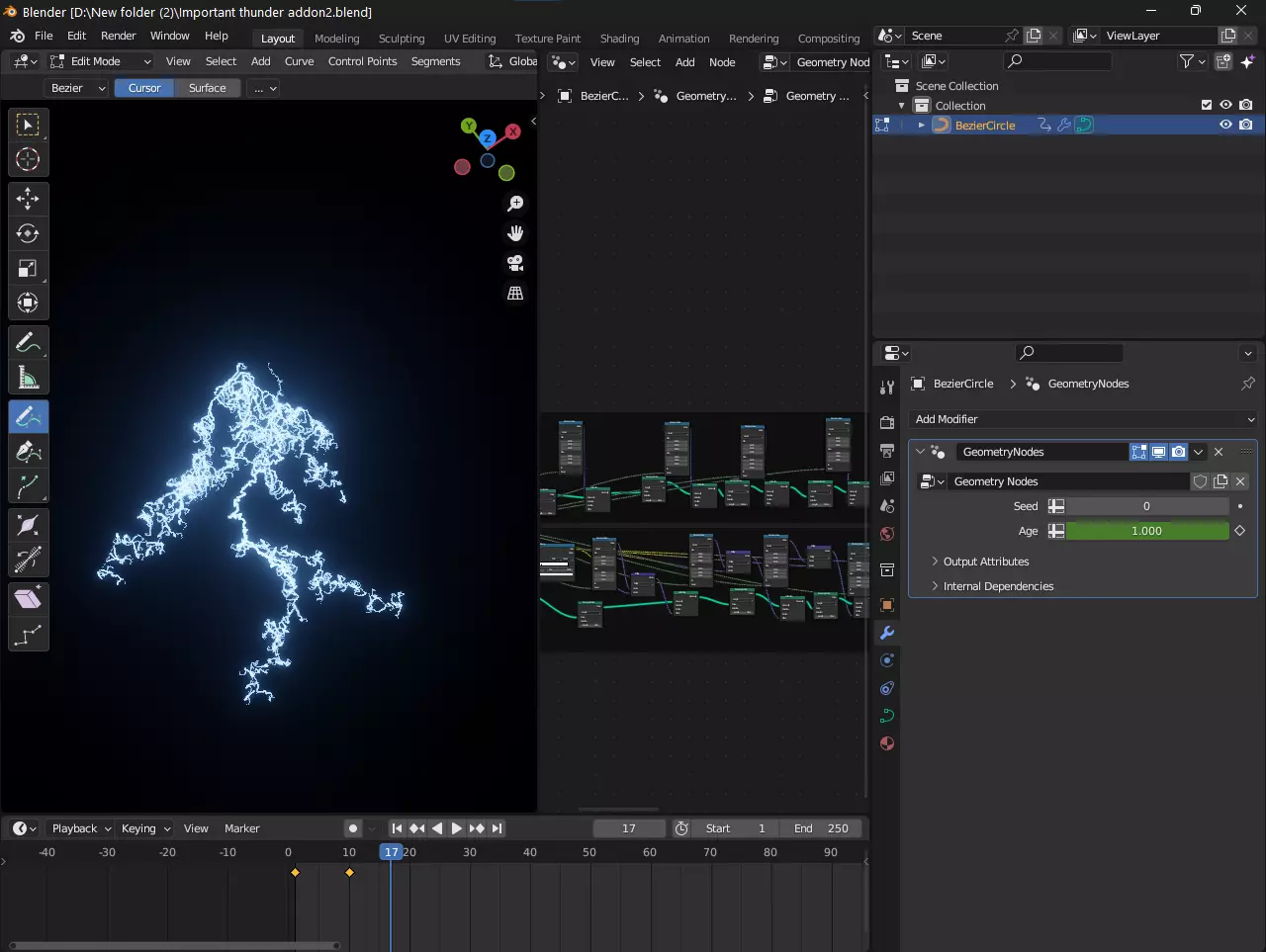Open the File menu
The width and height of the screenshot is (1266, 952).
coord(44,36)
